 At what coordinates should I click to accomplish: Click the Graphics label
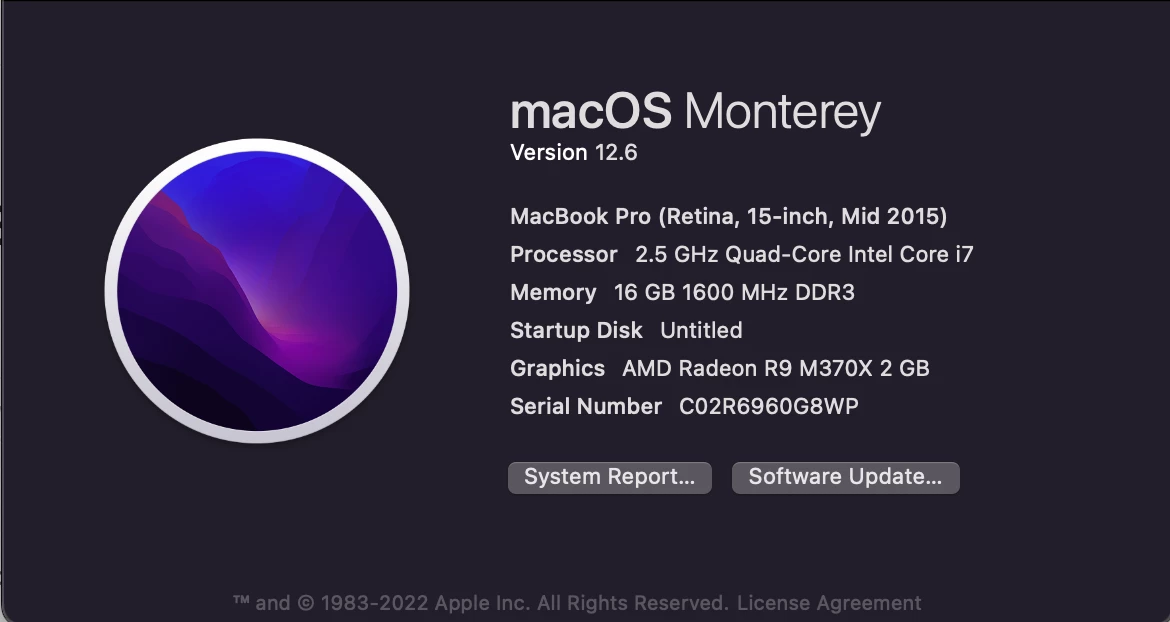tap(557, 368)
